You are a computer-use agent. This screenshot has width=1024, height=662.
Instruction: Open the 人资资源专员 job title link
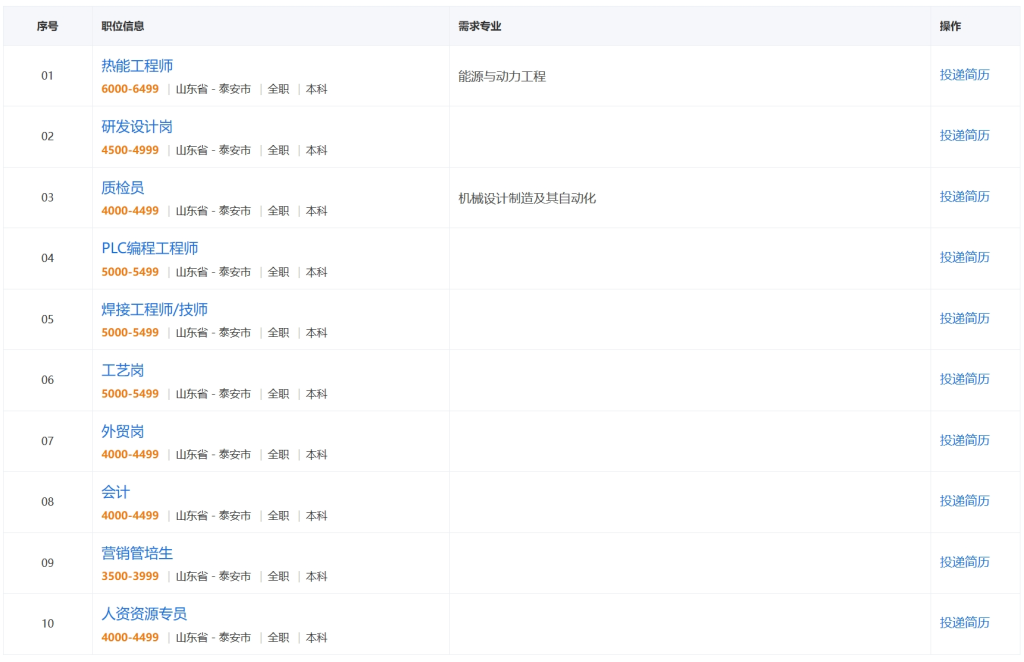tap(144, 614)
